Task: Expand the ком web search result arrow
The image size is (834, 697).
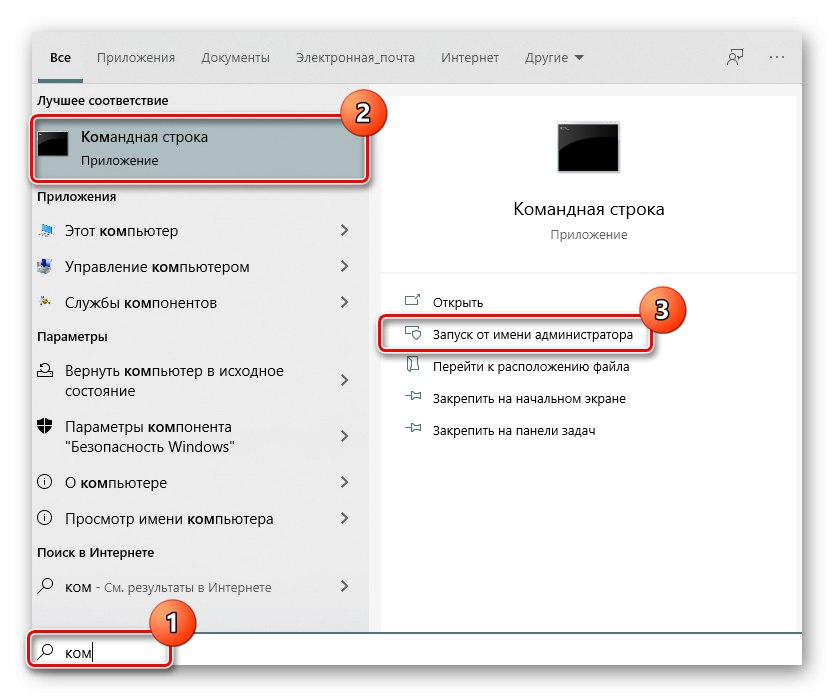Action: (345, 586)
